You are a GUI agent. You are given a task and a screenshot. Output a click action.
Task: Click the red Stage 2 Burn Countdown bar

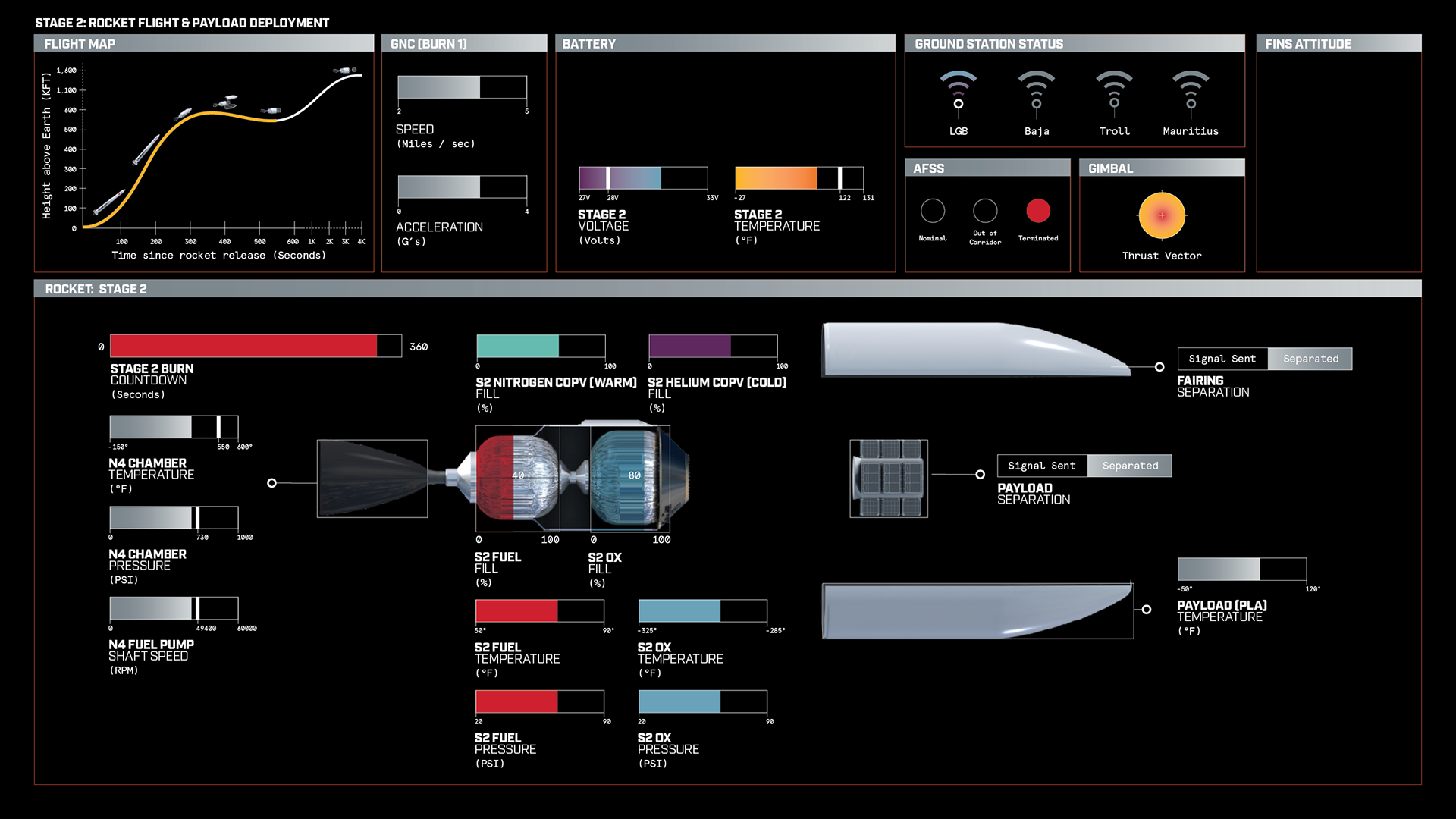(244, 346)
